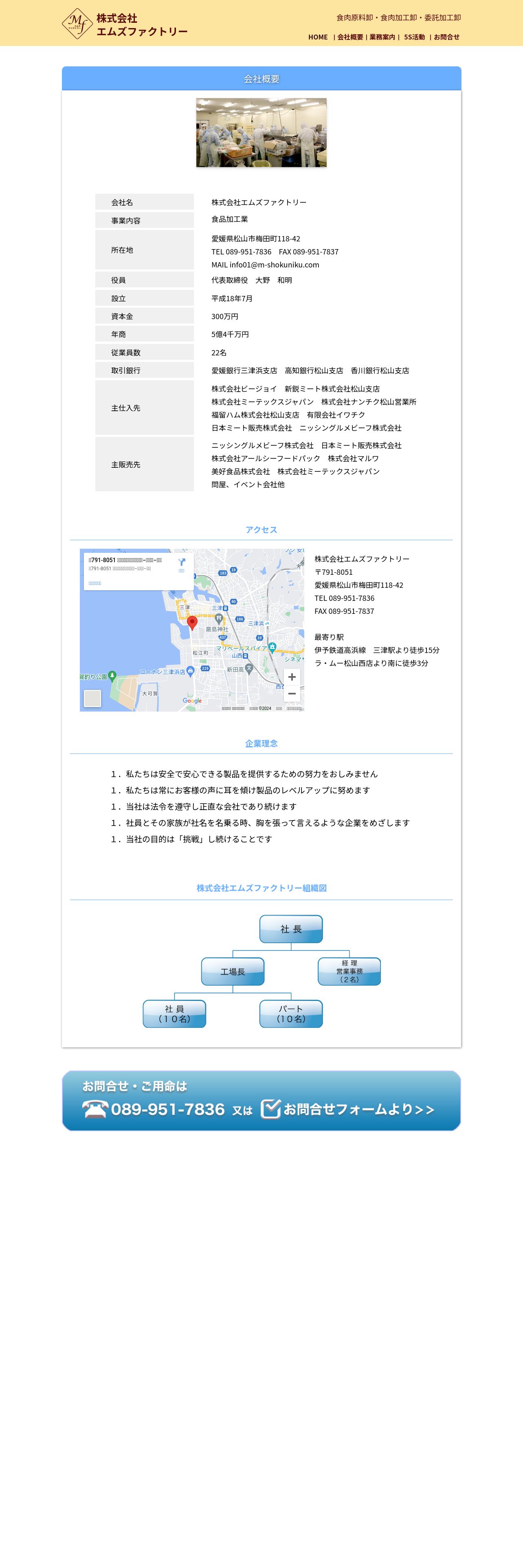The image size is (523, 1568).
Task: Click the お問合せフォームより contact banner link
Action: 358,1109
